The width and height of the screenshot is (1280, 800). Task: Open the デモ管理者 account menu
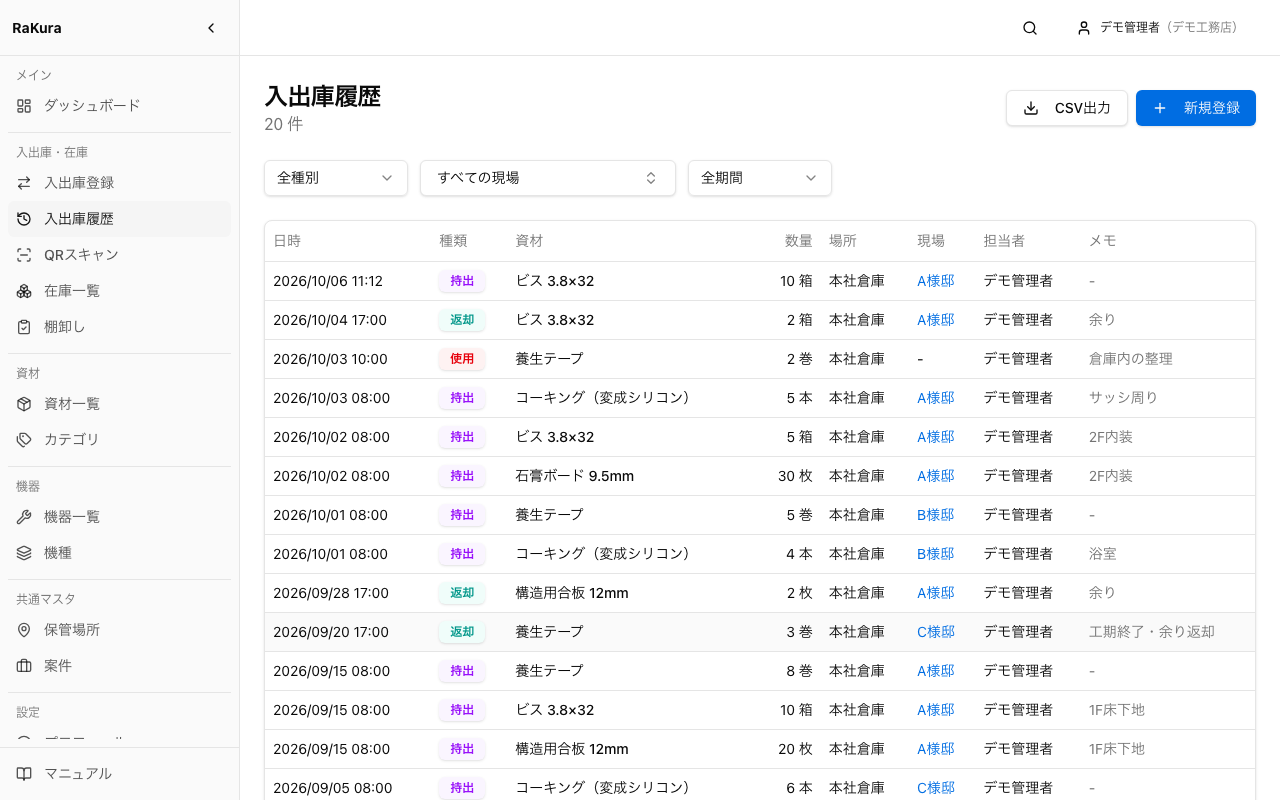[1157, 28]
